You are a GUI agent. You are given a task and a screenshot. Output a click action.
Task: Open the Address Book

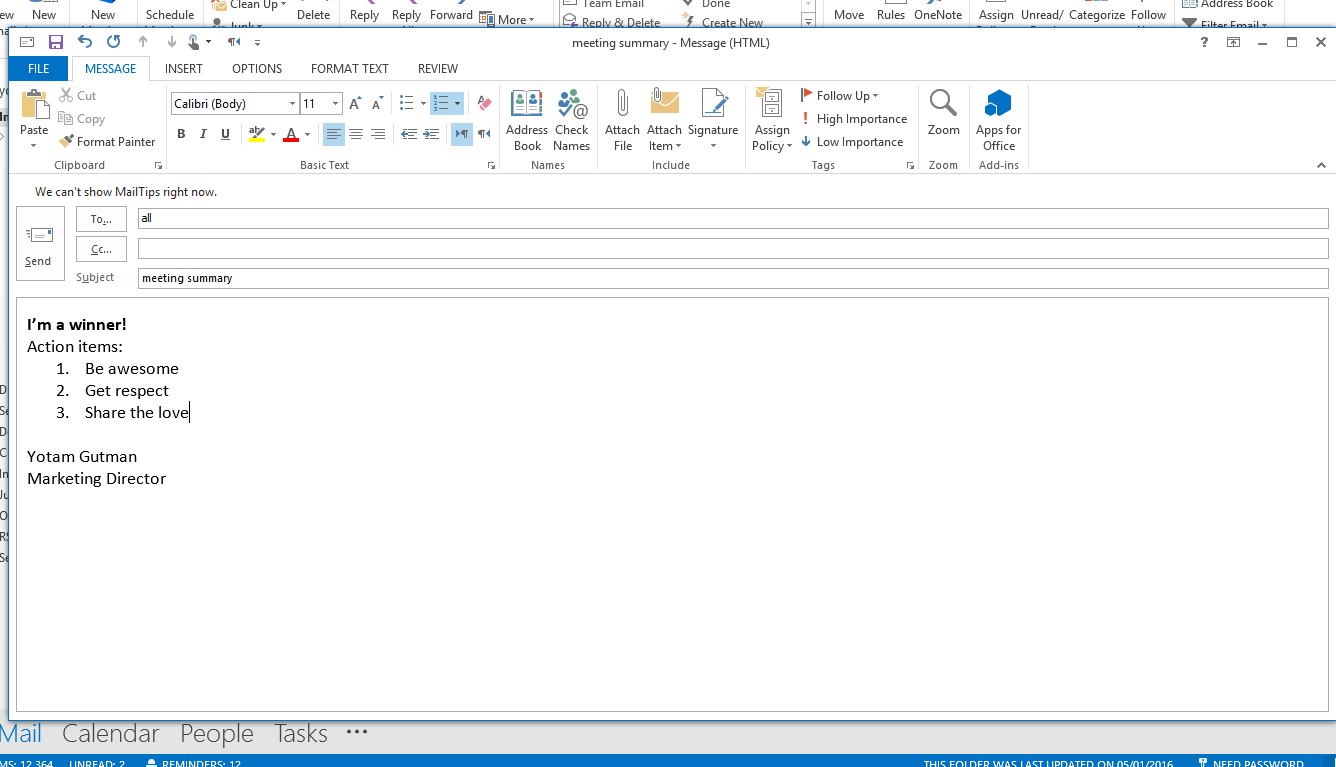(x=527, y=104)
